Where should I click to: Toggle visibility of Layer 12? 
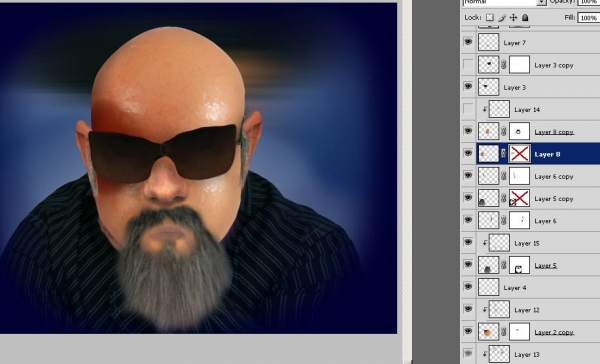(x=468, y=309)
